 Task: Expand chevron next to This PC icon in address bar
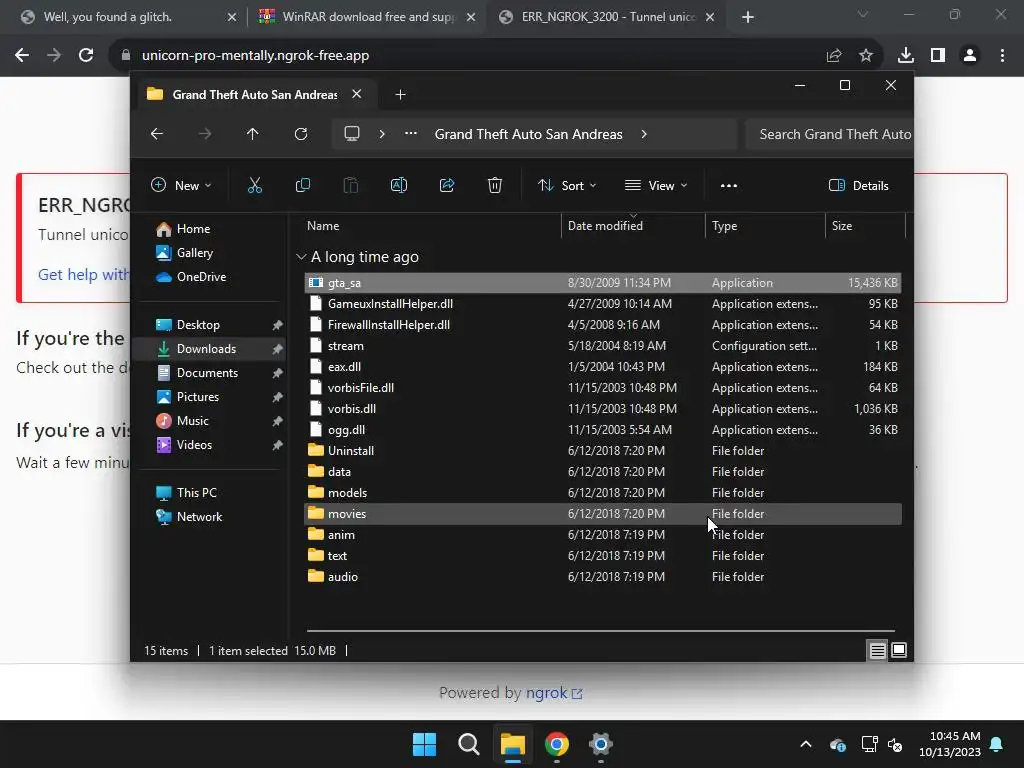coord(382,134)
